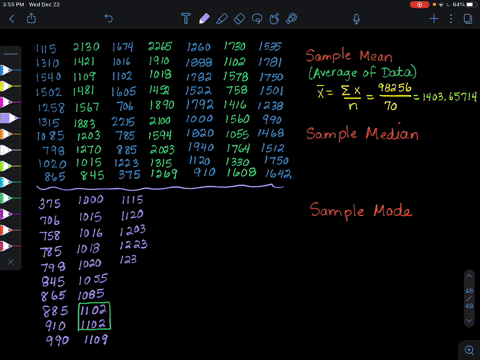
Task: Tap the microphone to record audio
Action: (x=356, y=19)
